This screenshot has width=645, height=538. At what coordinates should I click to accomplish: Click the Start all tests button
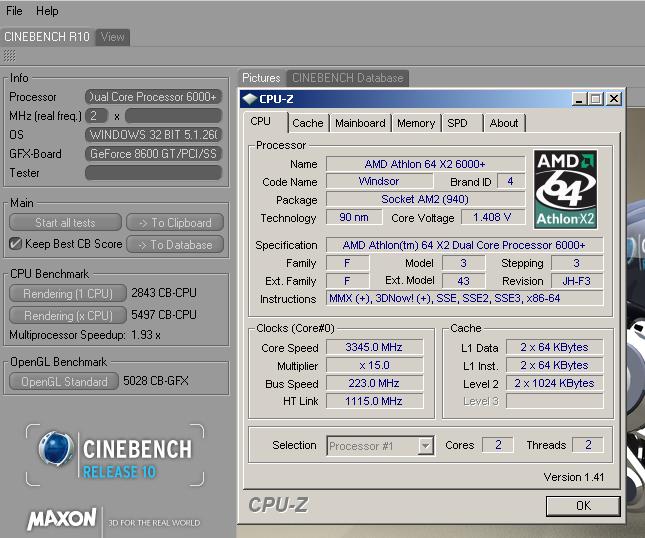pyautogui.click(x=65, y=223)
